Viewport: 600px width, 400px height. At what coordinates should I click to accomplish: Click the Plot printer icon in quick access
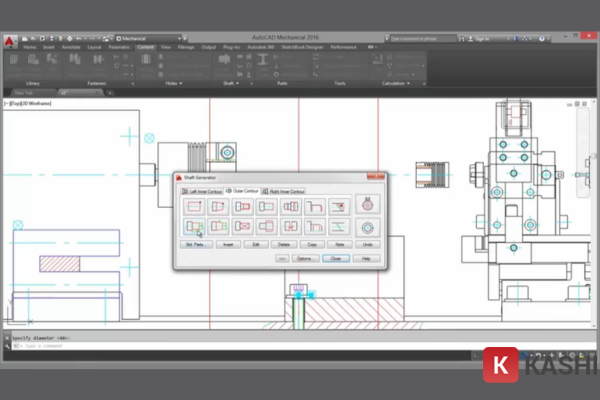[69, 39]
